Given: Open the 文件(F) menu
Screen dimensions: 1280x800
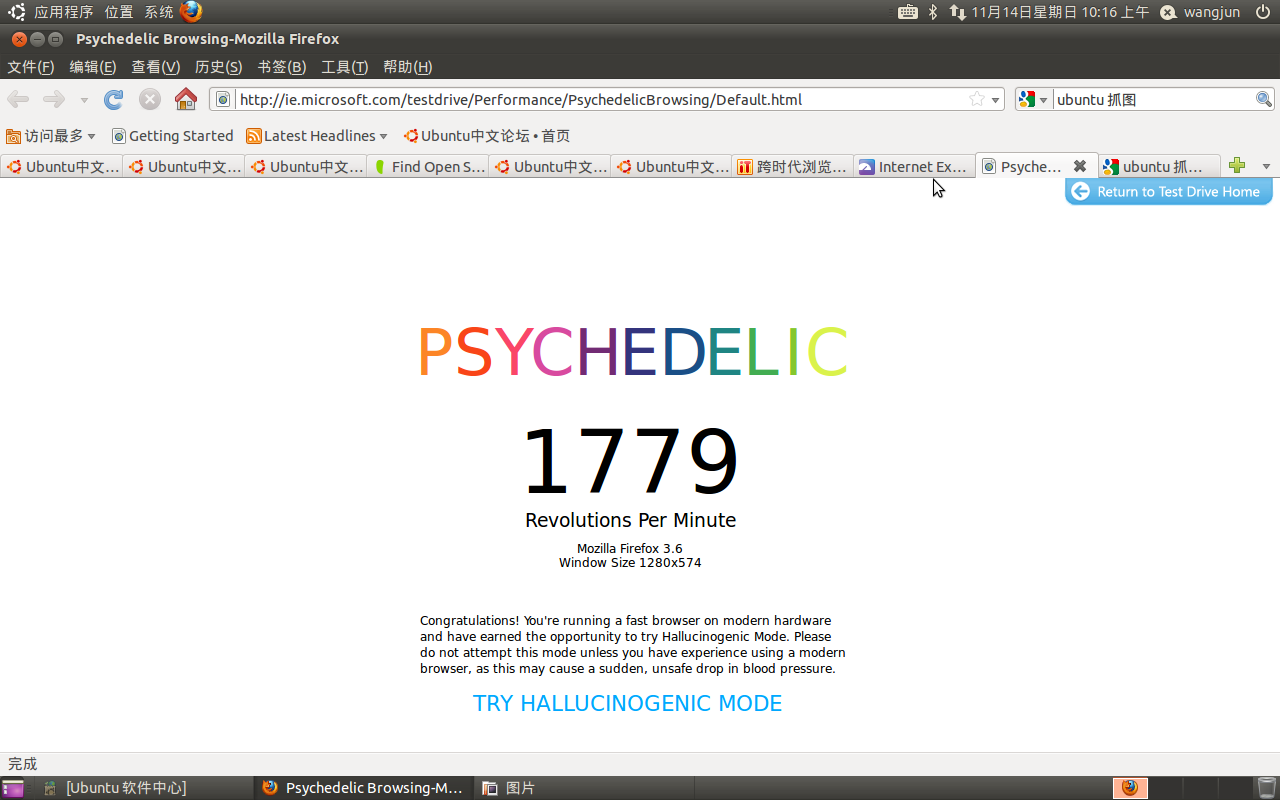Looking at the screenshot, I should pyautogui.click(x=31, y=67).
